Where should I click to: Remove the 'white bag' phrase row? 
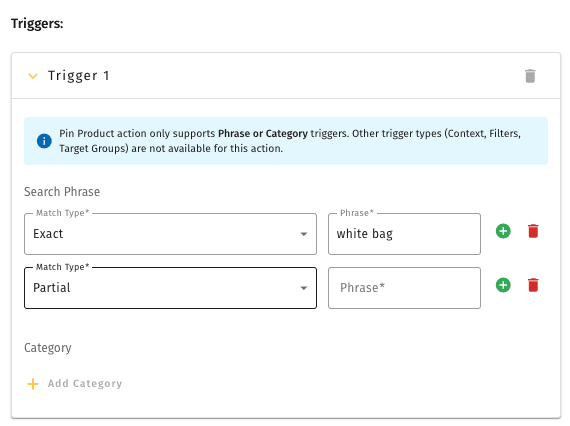click(533, 231)
